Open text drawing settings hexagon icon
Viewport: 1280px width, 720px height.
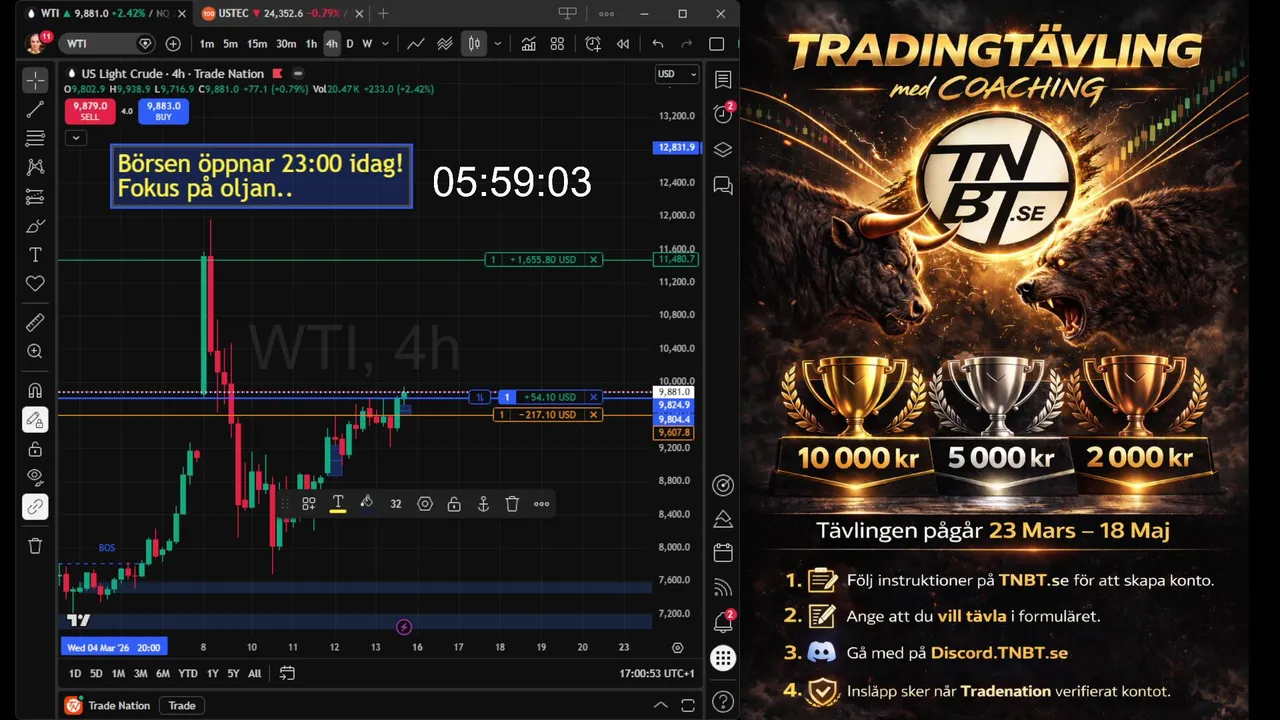pyautogui.click(x=425, y=504)
